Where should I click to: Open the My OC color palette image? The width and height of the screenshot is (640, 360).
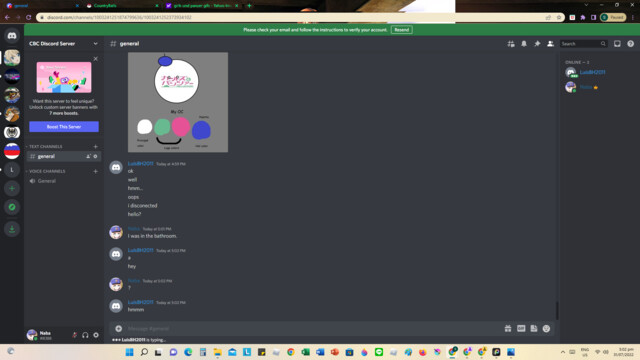point(178,102)
